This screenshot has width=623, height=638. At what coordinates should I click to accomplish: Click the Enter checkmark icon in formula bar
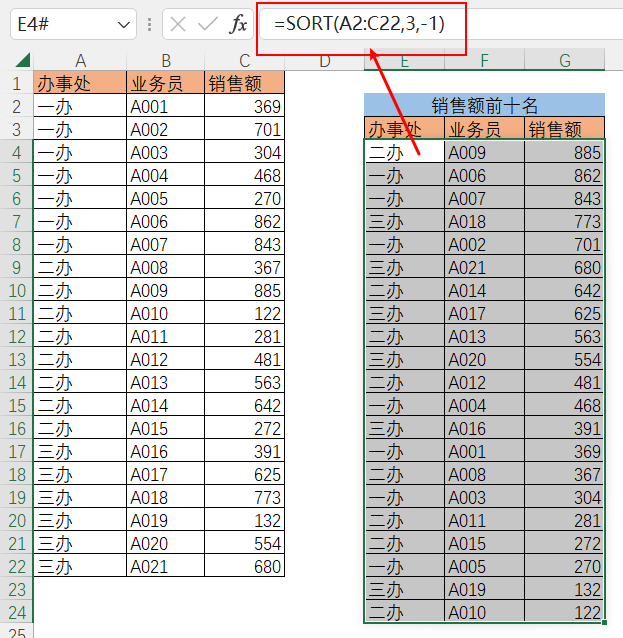coord(208,25)
